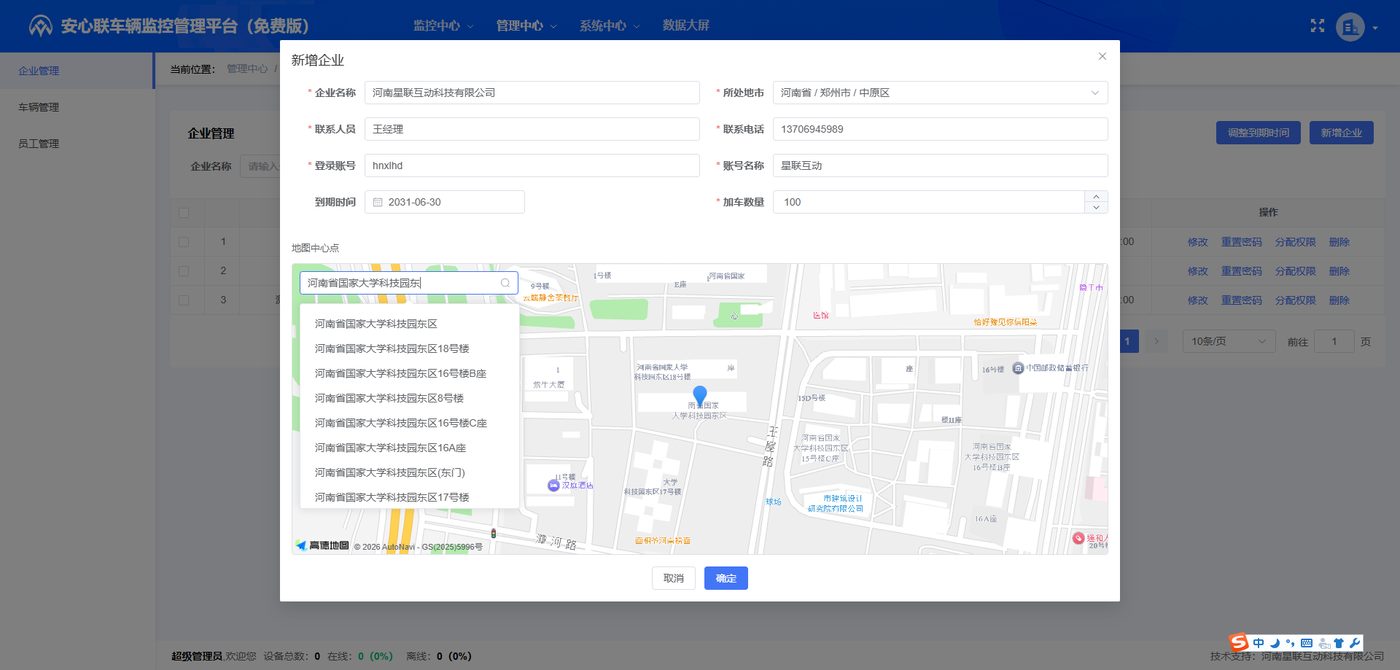Image resolution: width=1400 pixels, height=670 pixels.
Task: Toggle the 中 Chinese/English input mode
Action: click(1259, 642)
